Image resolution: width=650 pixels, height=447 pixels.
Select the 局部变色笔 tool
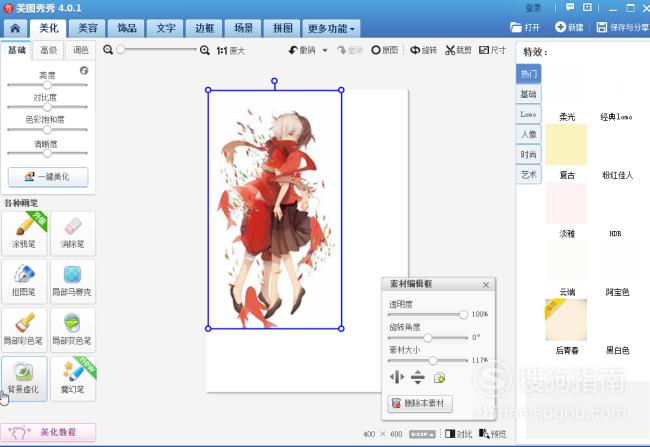pyautogui.click(x=73, y=330)
